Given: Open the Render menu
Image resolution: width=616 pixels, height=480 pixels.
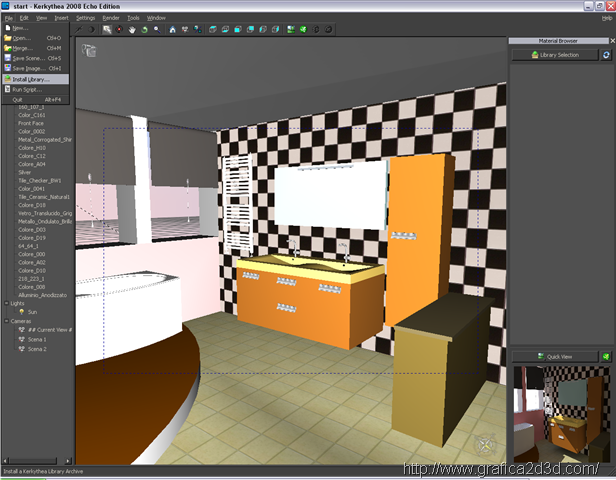Looking at the screenshot, I should coord(110,17).
